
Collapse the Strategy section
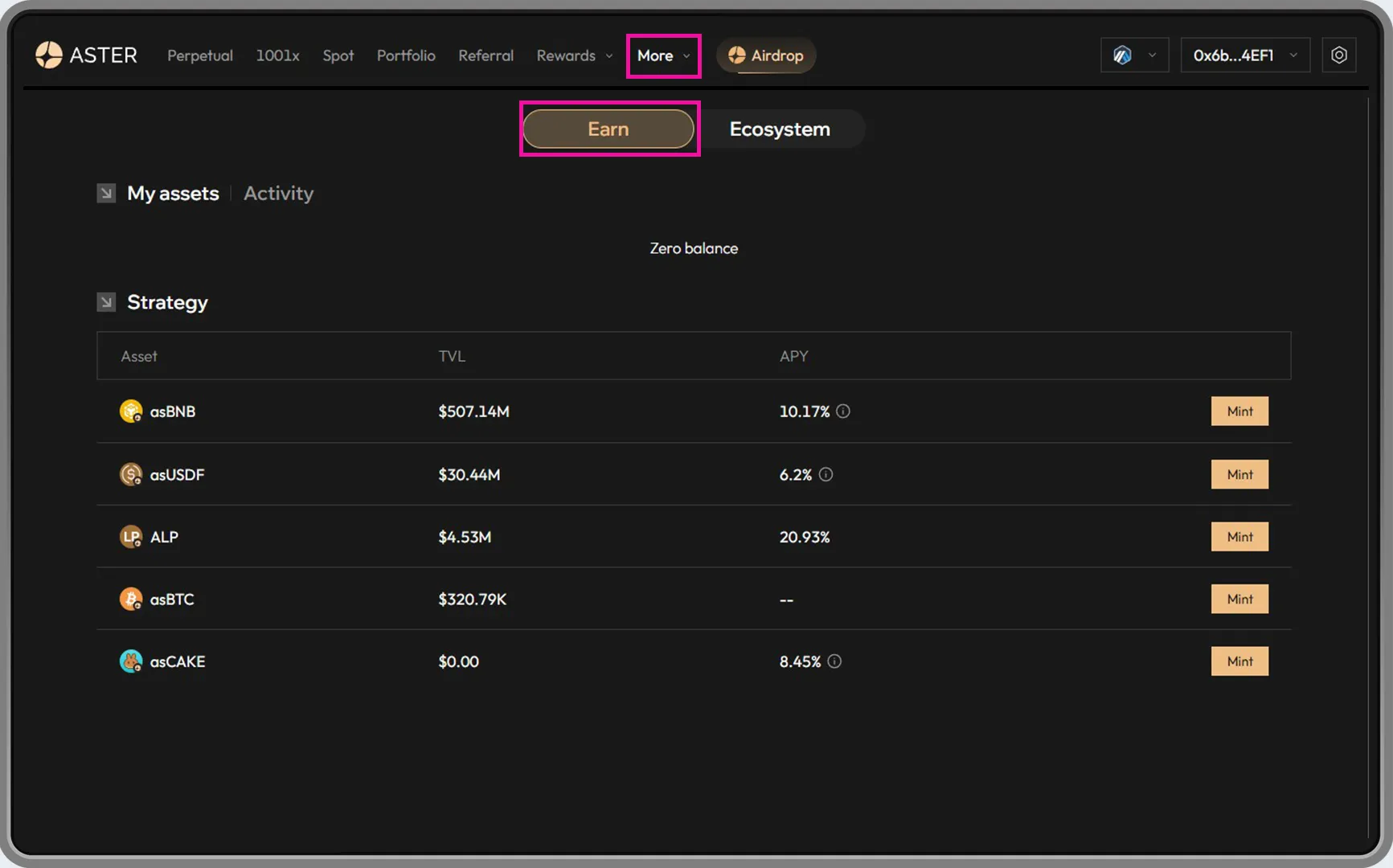click(106, 302)
